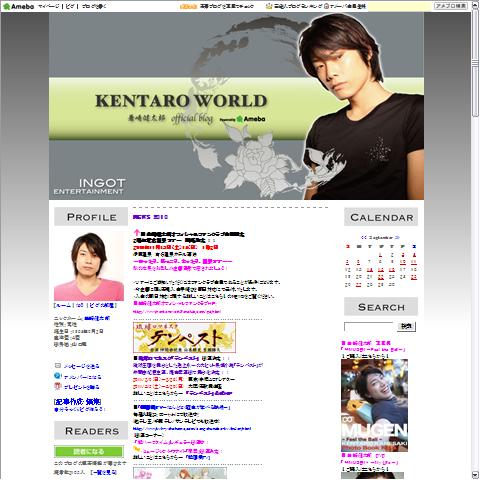Open calendar date 22
Screen dimensions: 480x480
coord(381,277)
